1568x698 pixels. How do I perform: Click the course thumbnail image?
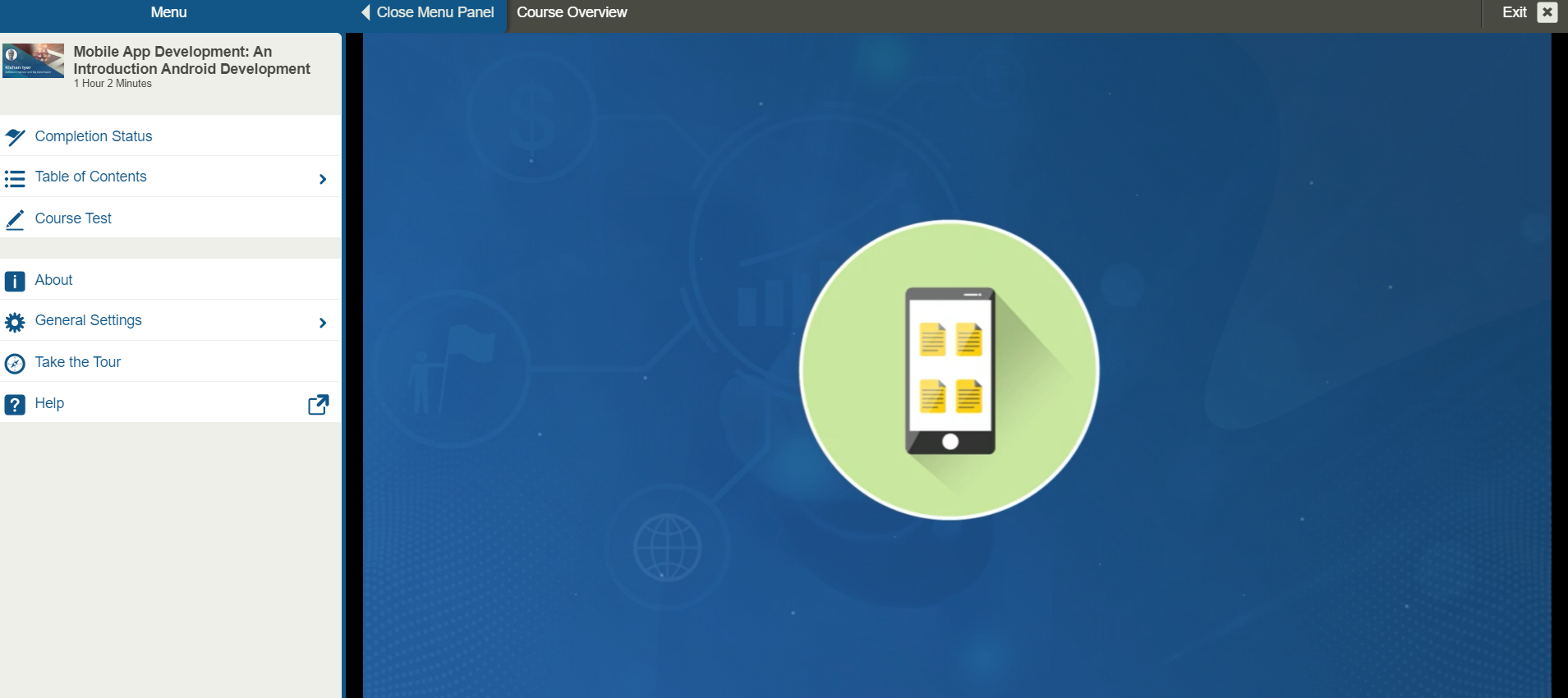point(33,61)
